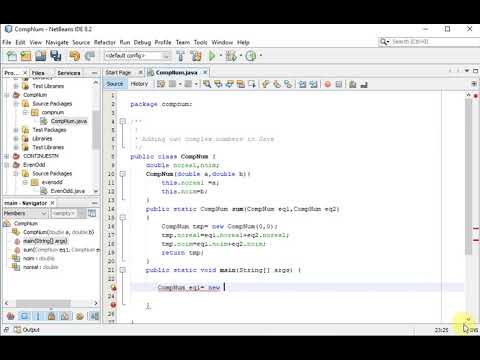This screenshot has height=360, width=480.
Task: Click the Shift Line Right icon
Action: [x=313, y=84]
